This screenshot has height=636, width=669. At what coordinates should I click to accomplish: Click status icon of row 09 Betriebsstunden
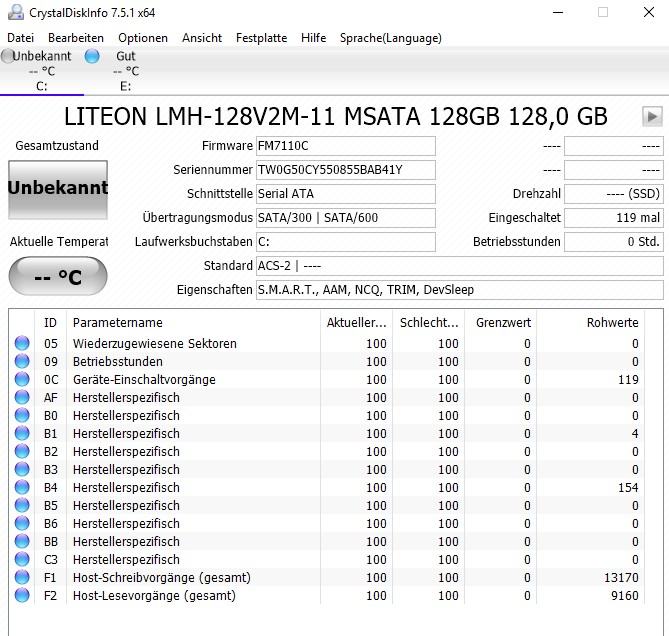pyautogui.click(x=22, y=361)
